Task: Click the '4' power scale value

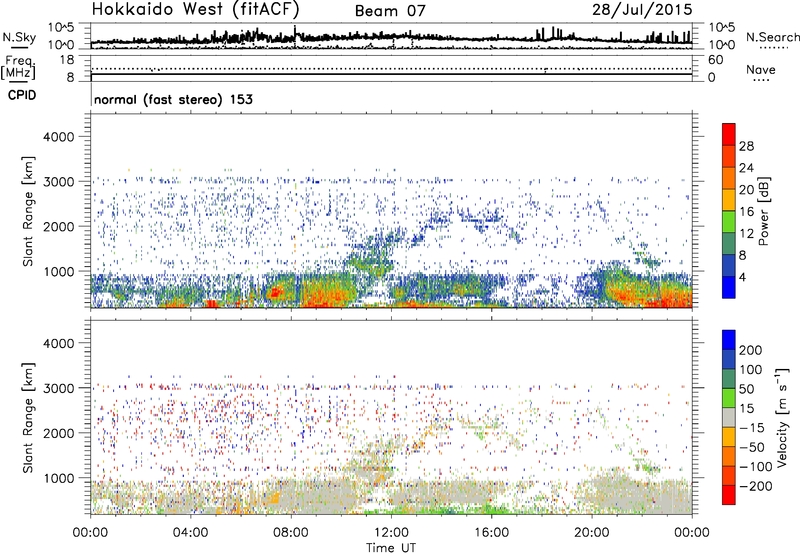Action: [743, 277]
